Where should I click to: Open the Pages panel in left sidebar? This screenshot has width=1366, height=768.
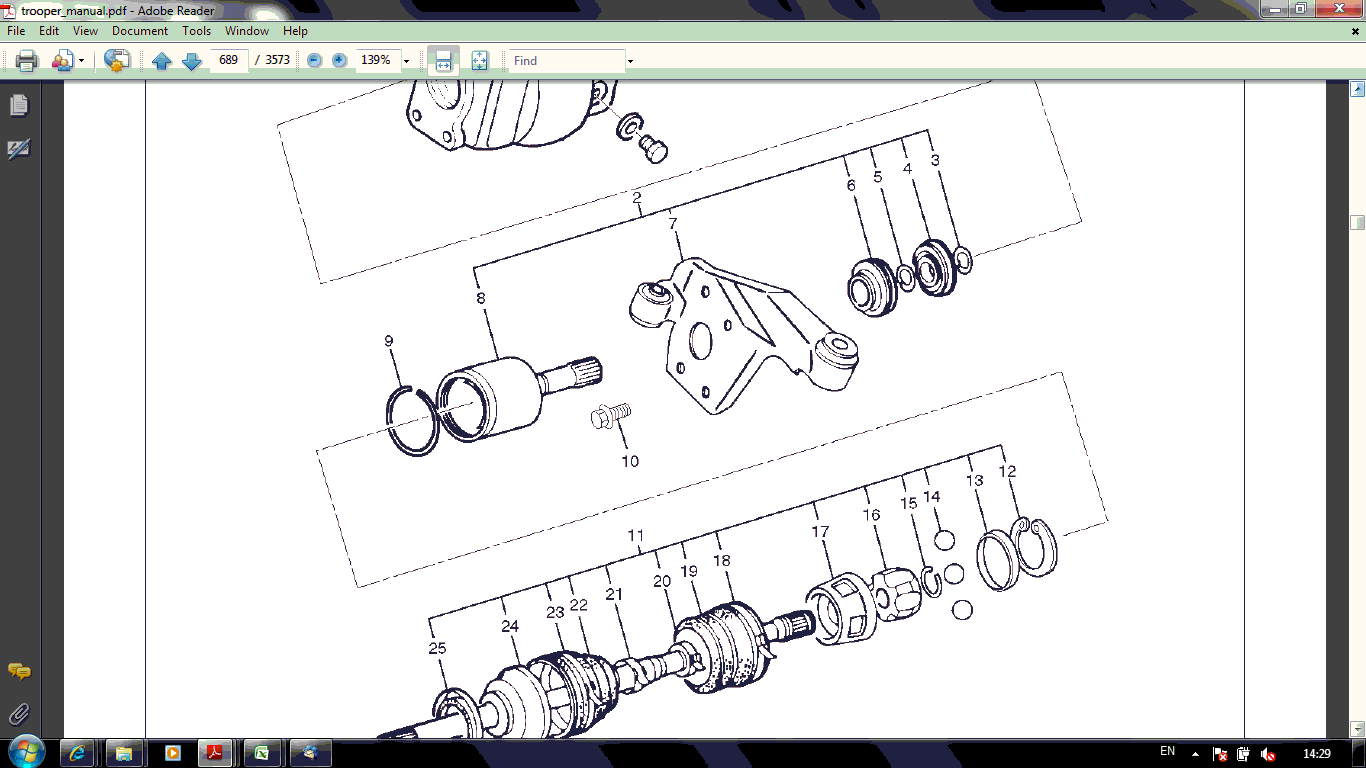(x=19, y=105)
